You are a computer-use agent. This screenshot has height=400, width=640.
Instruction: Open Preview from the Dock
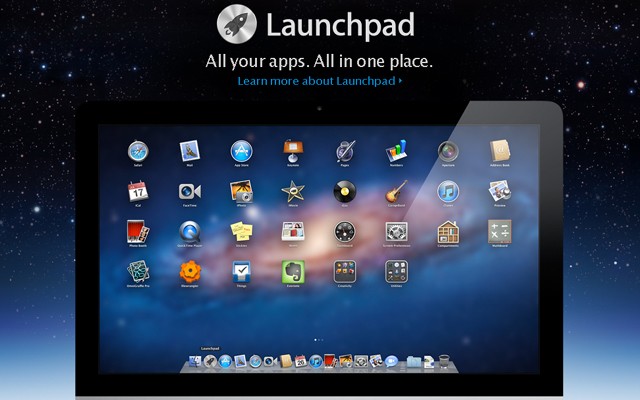pos(376,361)
